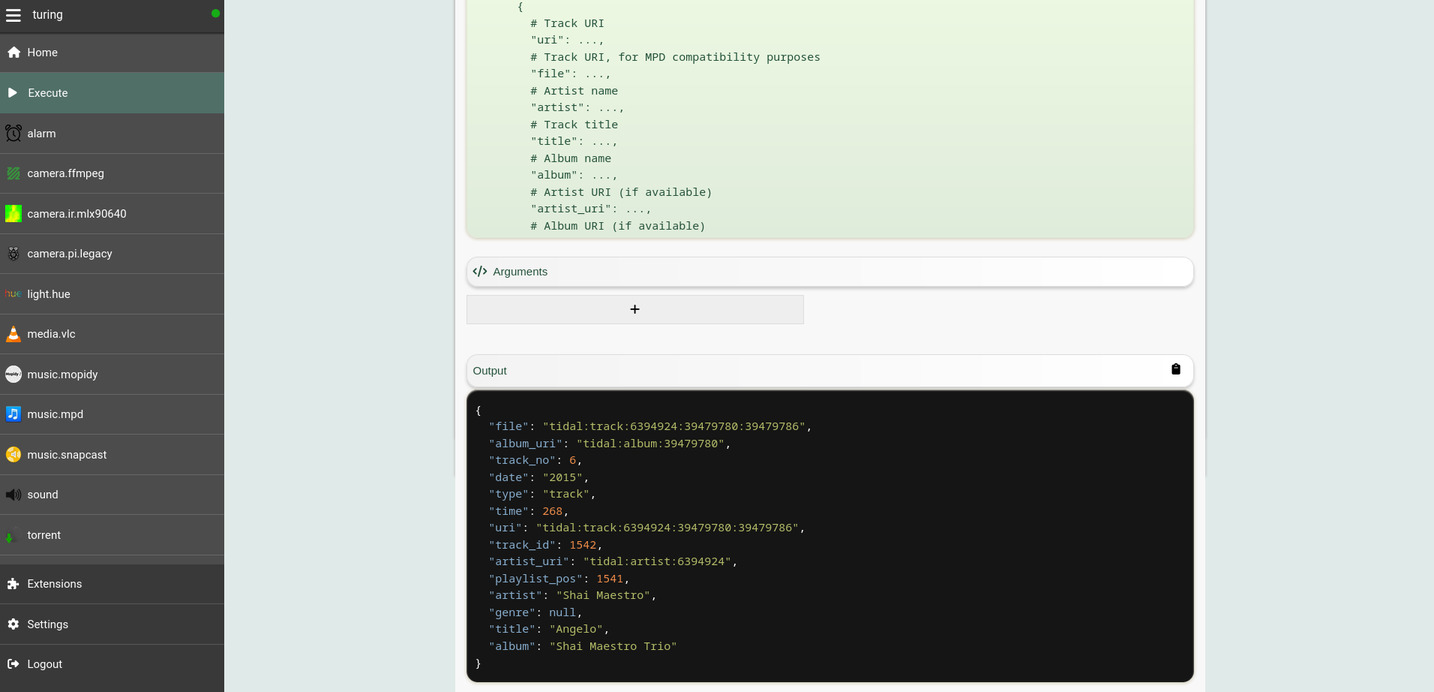1434x692 pixels.
Task: Copy the Output with the clipboard icon
Action: click(x=1176, y=369)
